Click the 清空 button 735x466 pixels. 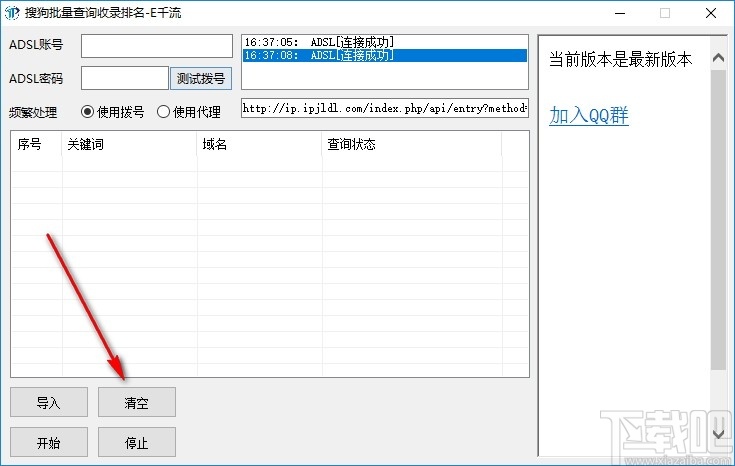point(137,402)
